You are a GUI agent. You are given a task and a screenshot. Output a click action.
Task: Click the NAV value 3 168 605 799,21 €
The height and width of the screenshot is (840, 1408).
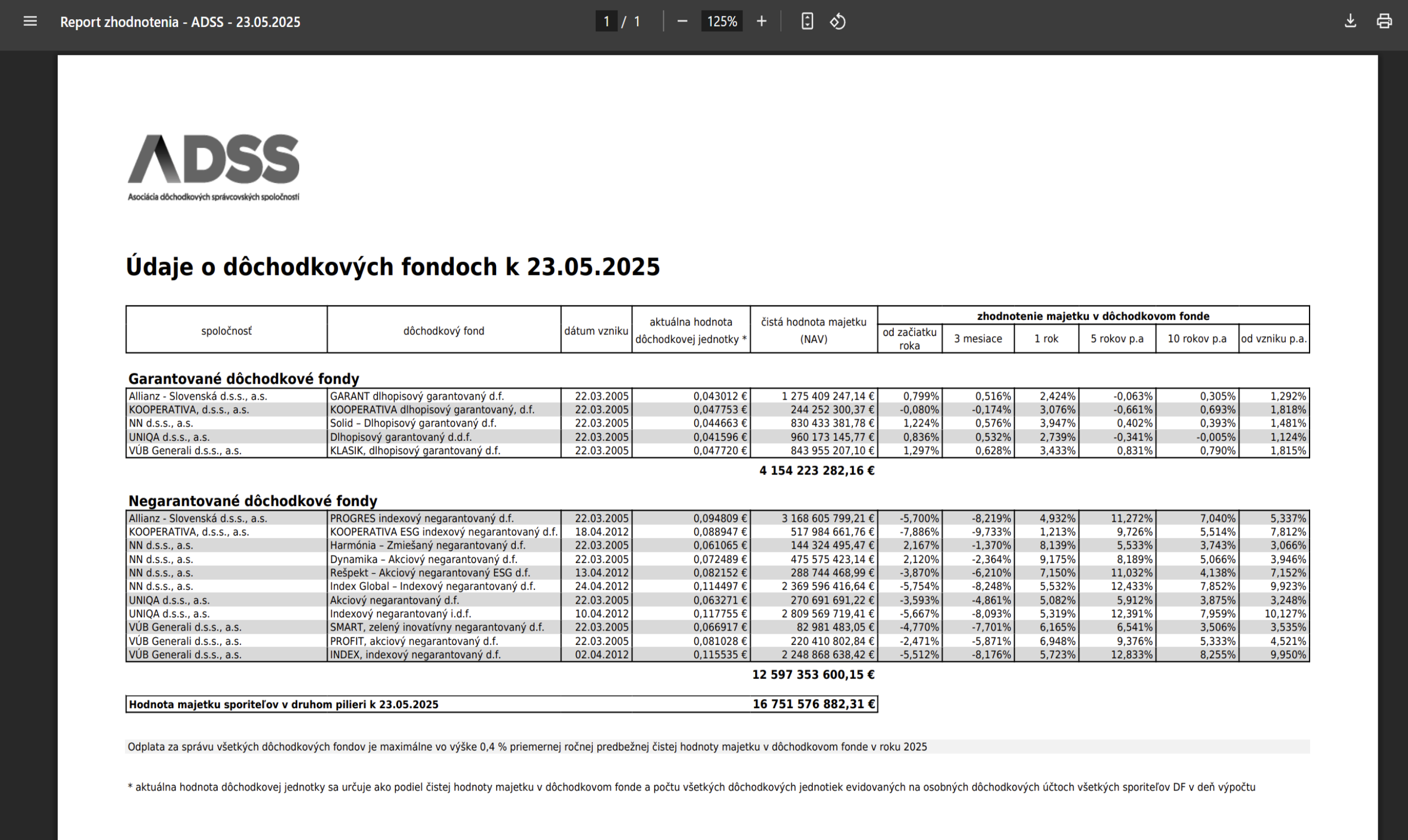pyautogui.click(x=828, y=518)
